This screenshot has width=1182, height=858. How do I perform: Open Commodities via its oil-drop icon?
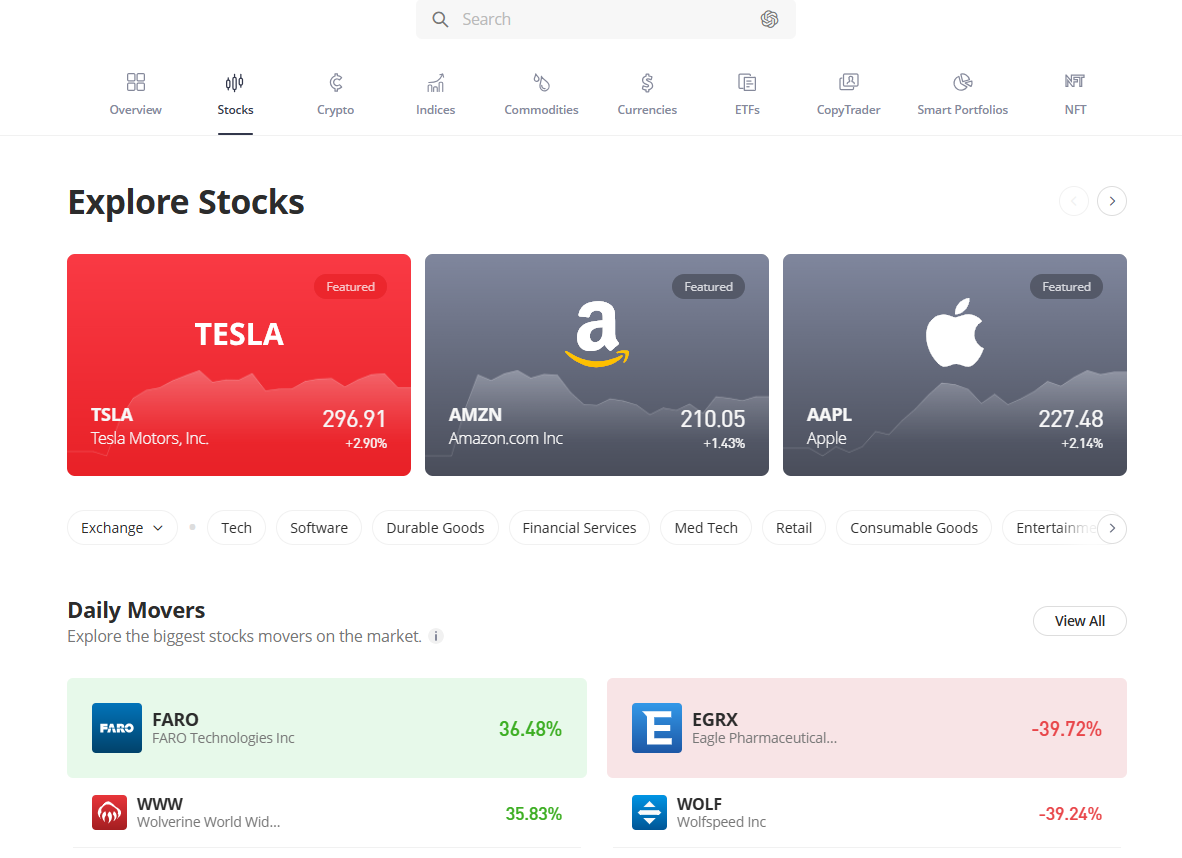(x=541, y=84)
